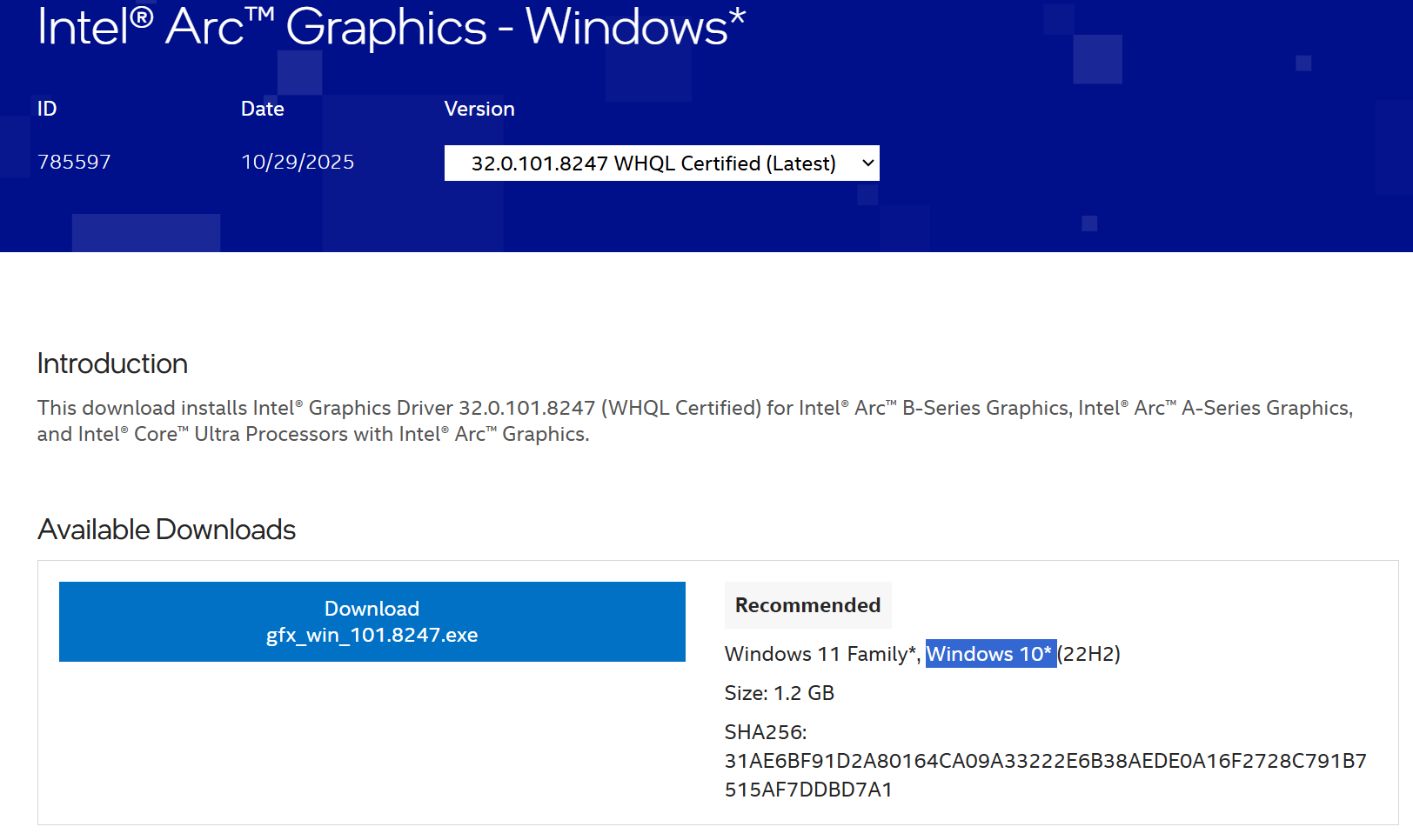Image resolution: width=1413 pixels, height=840 pixels.
Task: Click the Date column header
Action: point(262,108)
